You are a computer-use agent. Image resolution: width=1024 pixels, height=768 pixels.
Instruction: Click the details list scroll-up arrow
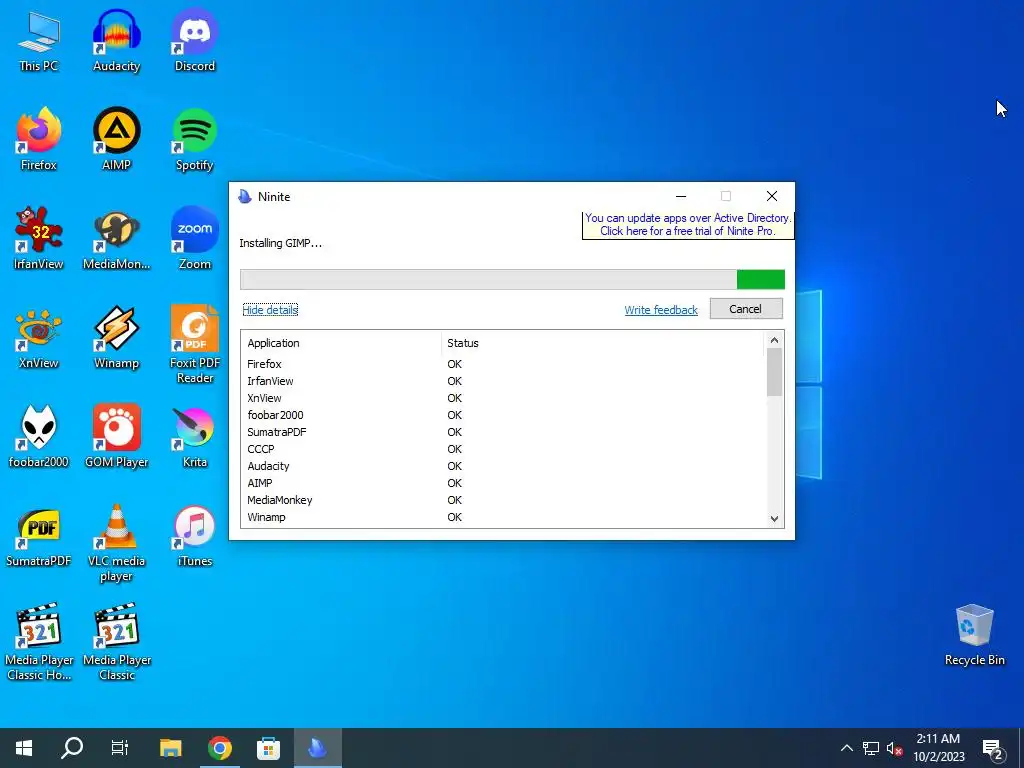774,340
